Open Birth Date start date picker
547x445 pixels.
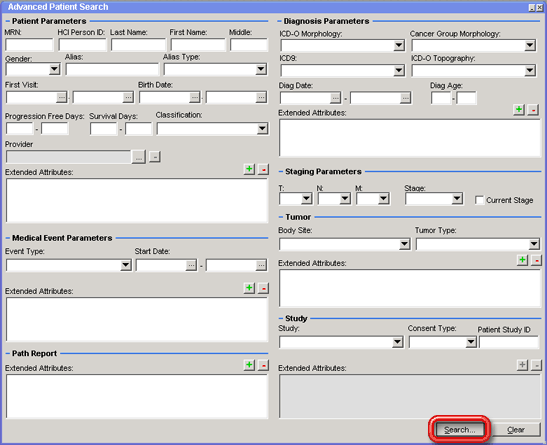point(195,97)
